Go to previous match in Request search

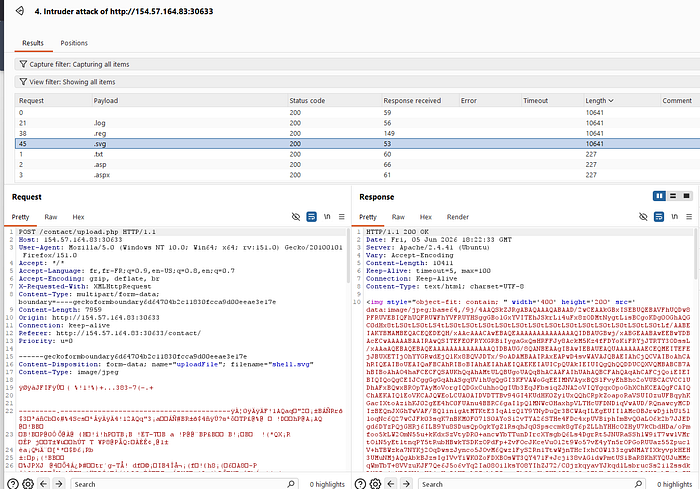tap(43, 484)
